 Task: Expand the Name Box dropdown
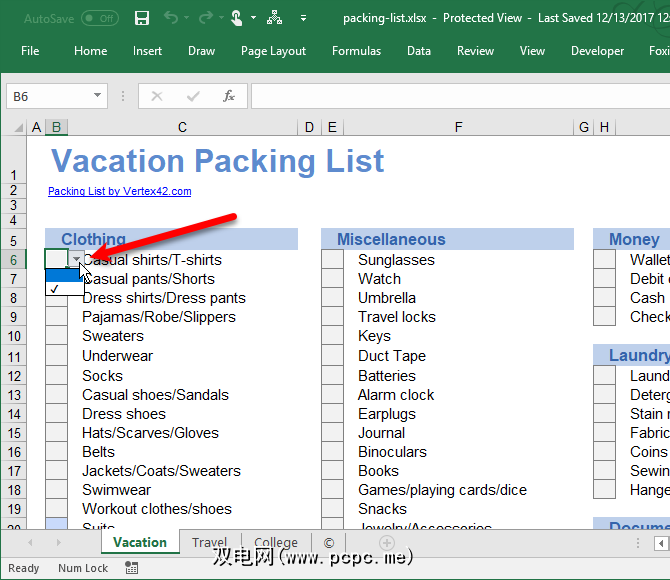[97, 96]
